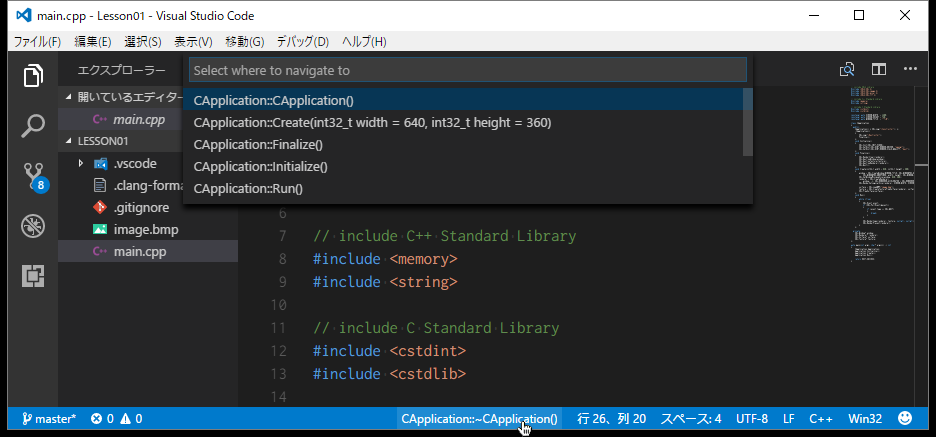Viewport: 936px width, 437px height.
Task: Click the Visual Studio Code logo in the title bar
Action: click(24, 16)
